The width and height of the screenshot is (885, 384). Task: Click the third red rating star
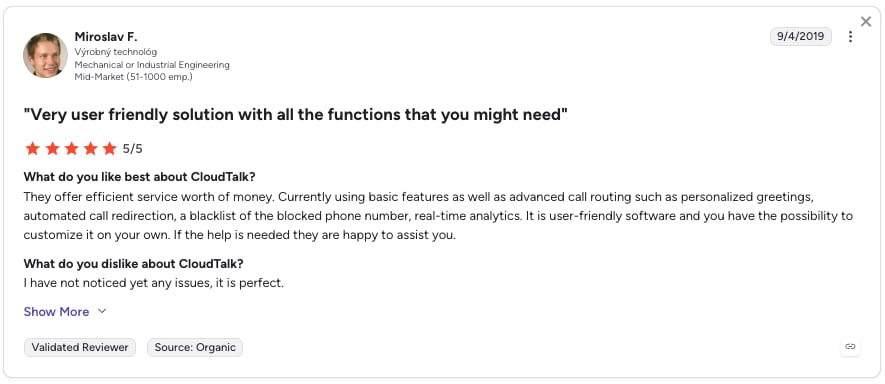tap(71, 149)
